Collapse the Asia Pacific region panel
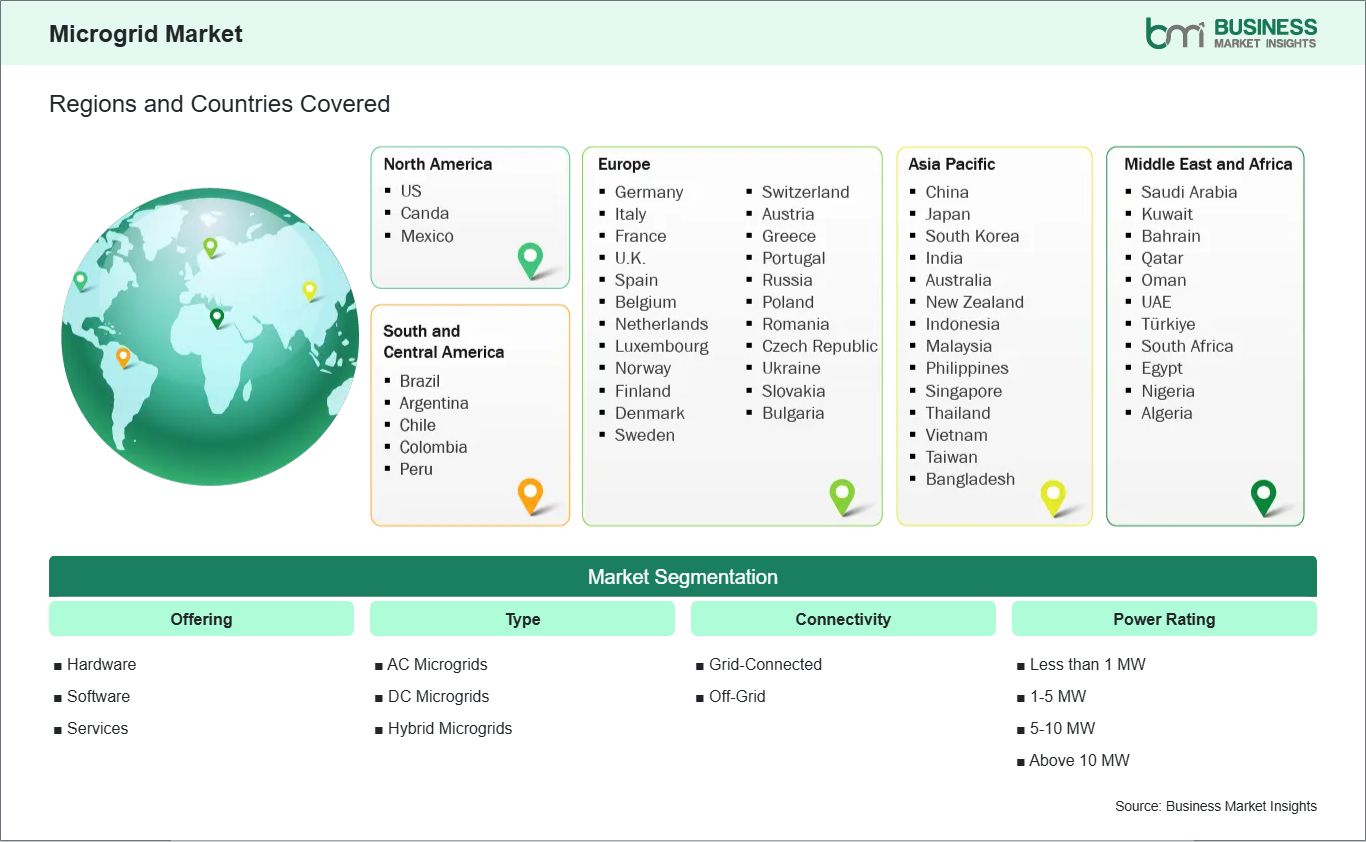The width and height of the screenshot is (1366, 842). (x=994, y=335)
